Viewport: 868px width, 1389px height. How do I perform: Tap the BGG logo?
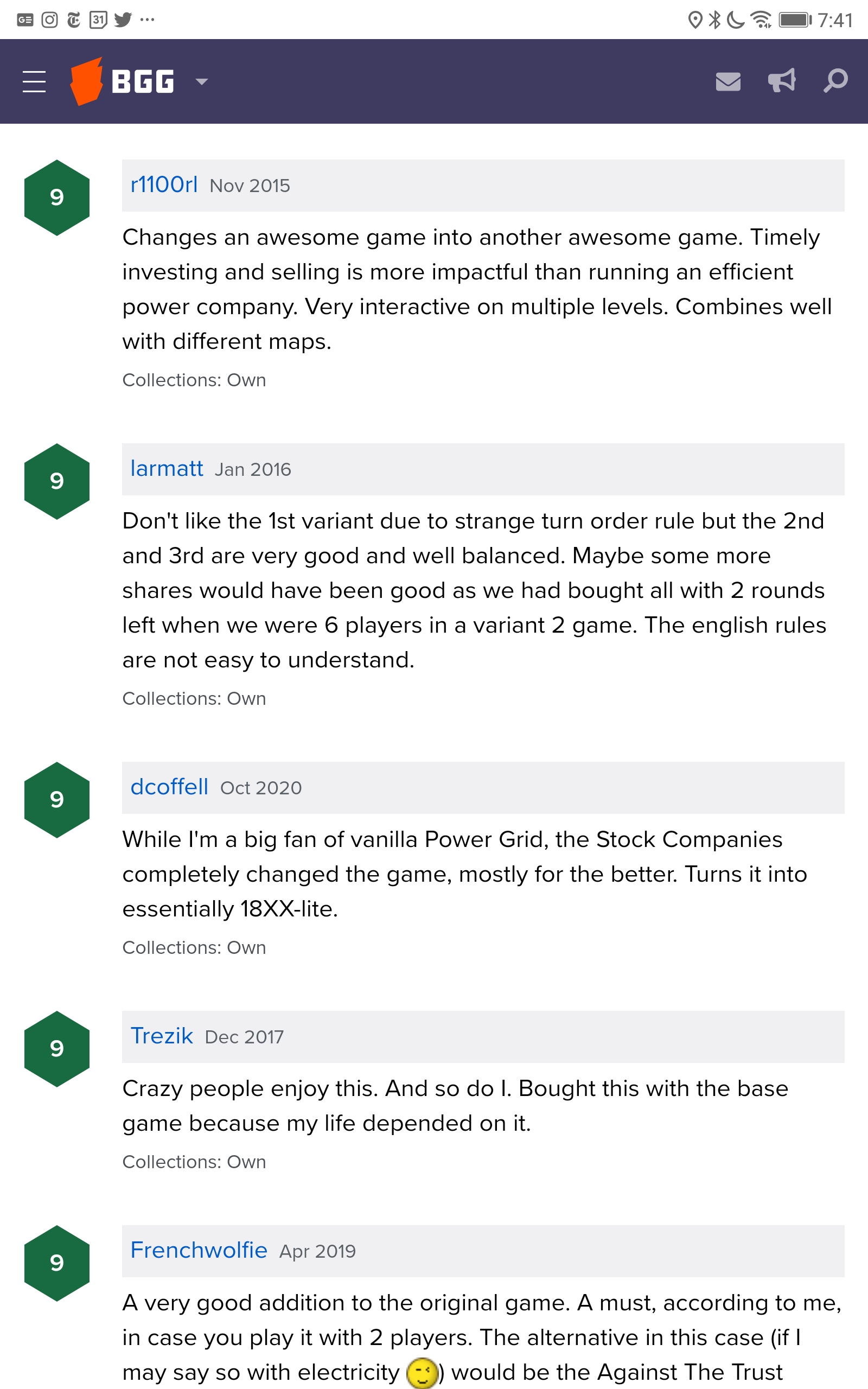tap(122, 81)
